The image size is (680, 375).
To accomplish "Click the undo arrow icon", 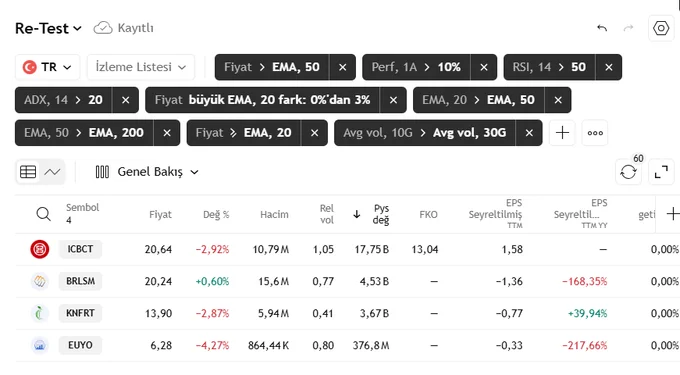I will (602, 28).
